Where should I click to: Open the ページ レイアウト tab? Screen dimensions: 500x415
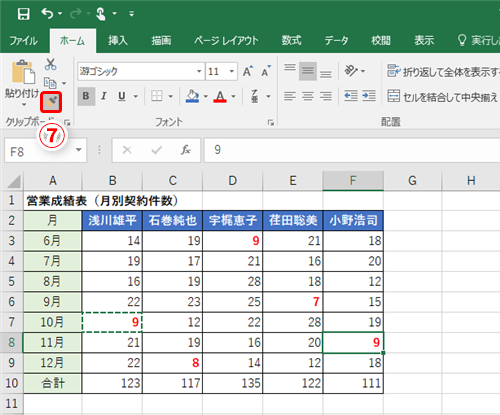click(226, 41)
